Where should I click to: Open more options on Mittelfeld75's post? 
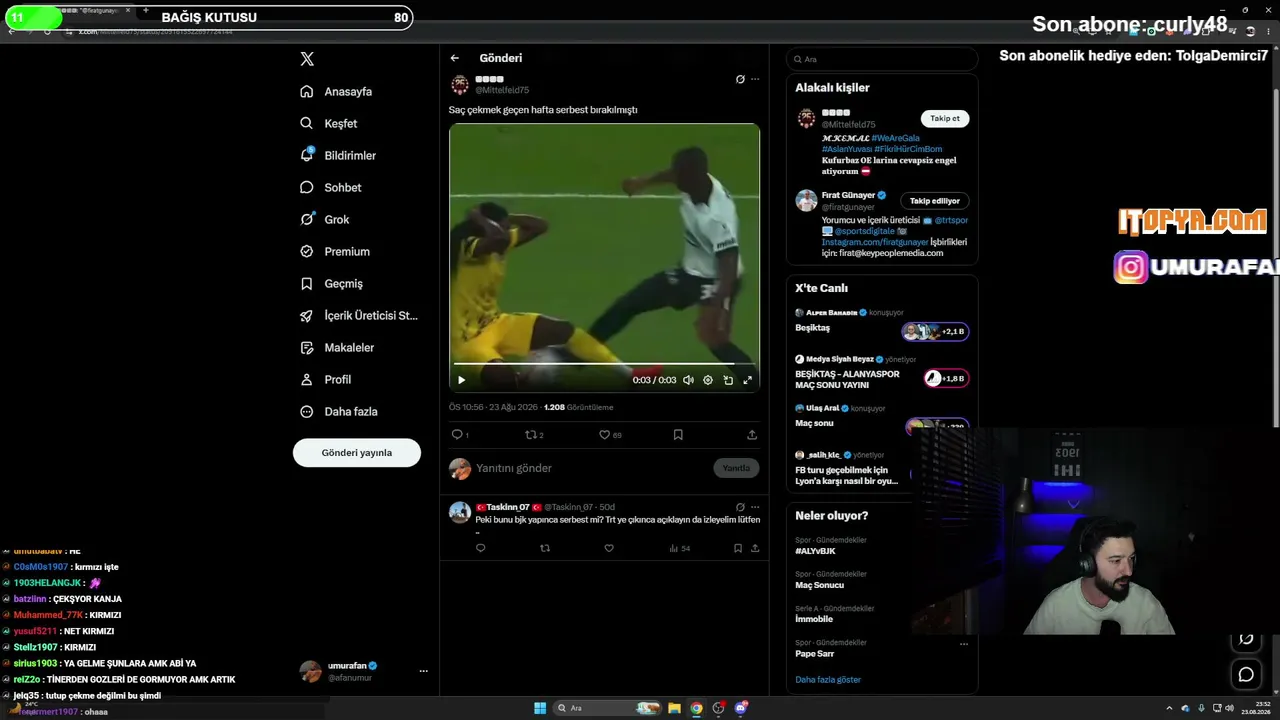coord(755,79)
